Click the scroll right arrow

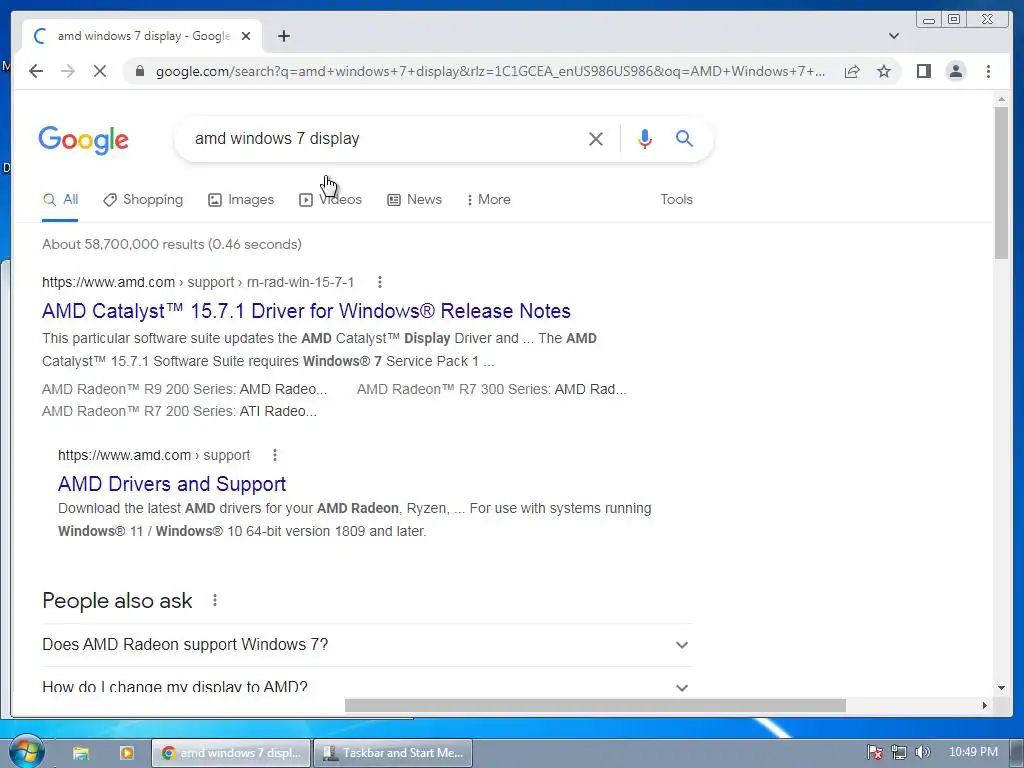[x=985, y=705]
